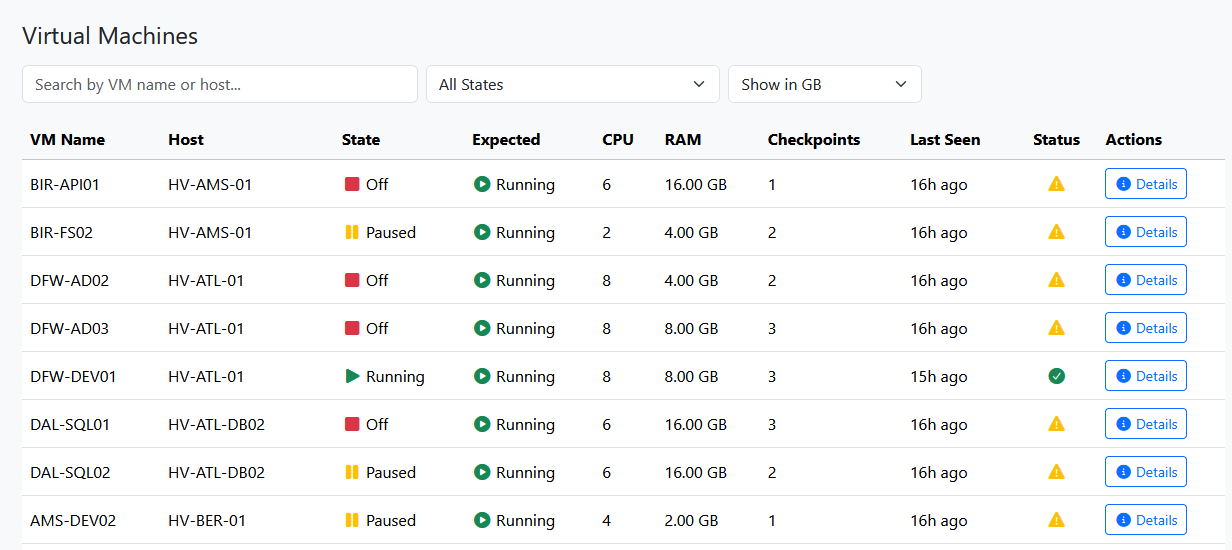The width and height of the screenshot is (1232, 550).
Task: Open the All States filter dropdown
Action: (572, 84)
